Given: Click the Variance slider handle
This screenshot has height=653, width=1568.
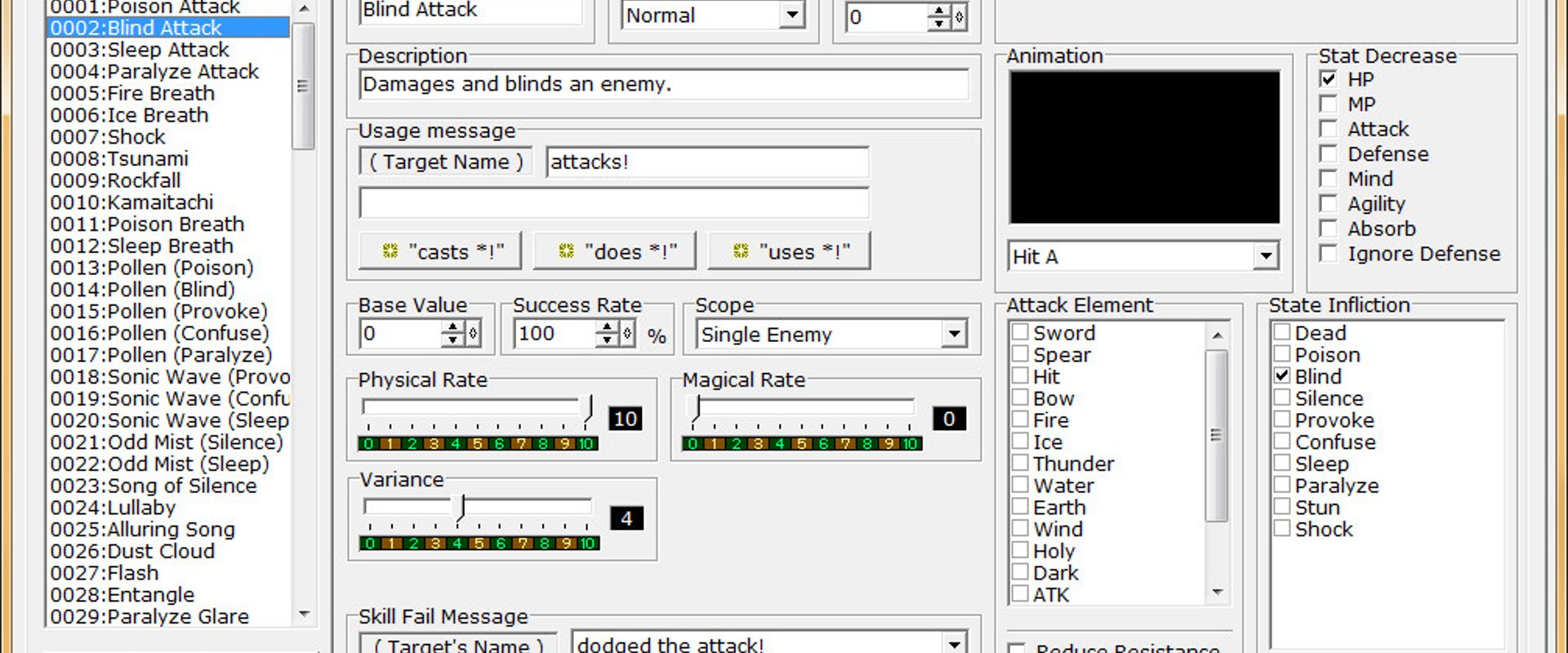Looking at the screenshot, I should point(462,508).
